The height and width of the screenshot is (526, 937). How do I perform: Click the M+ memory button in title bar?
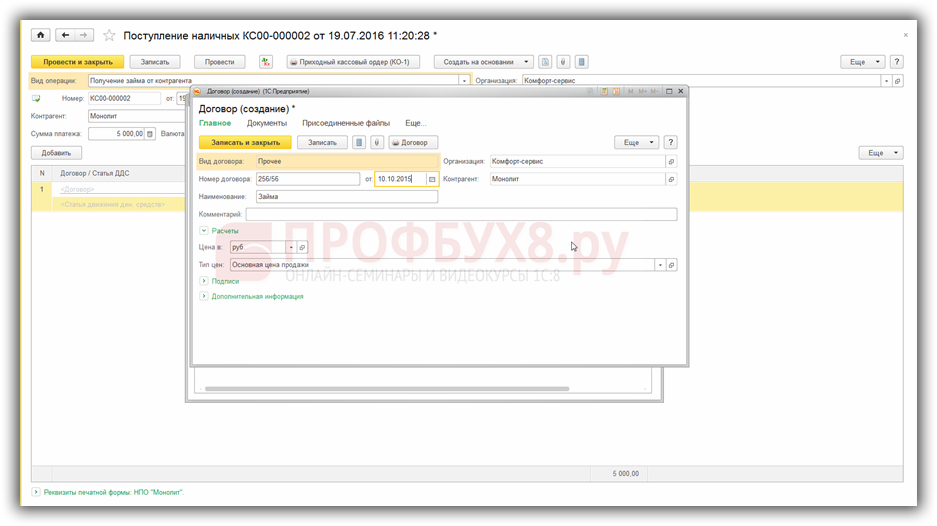(643, 91)
